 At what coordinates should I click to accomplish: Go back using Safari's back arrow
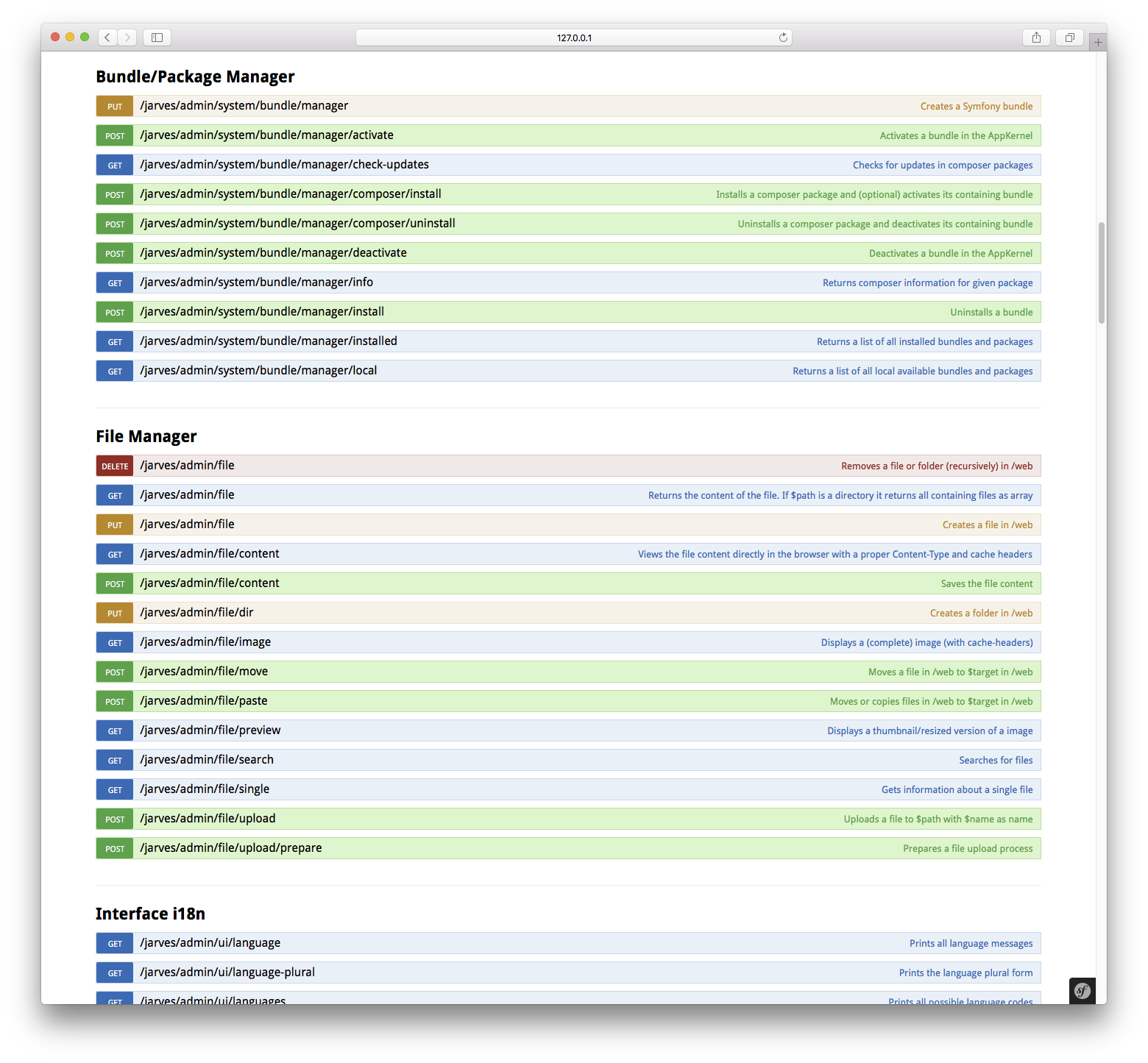(107, 38)
